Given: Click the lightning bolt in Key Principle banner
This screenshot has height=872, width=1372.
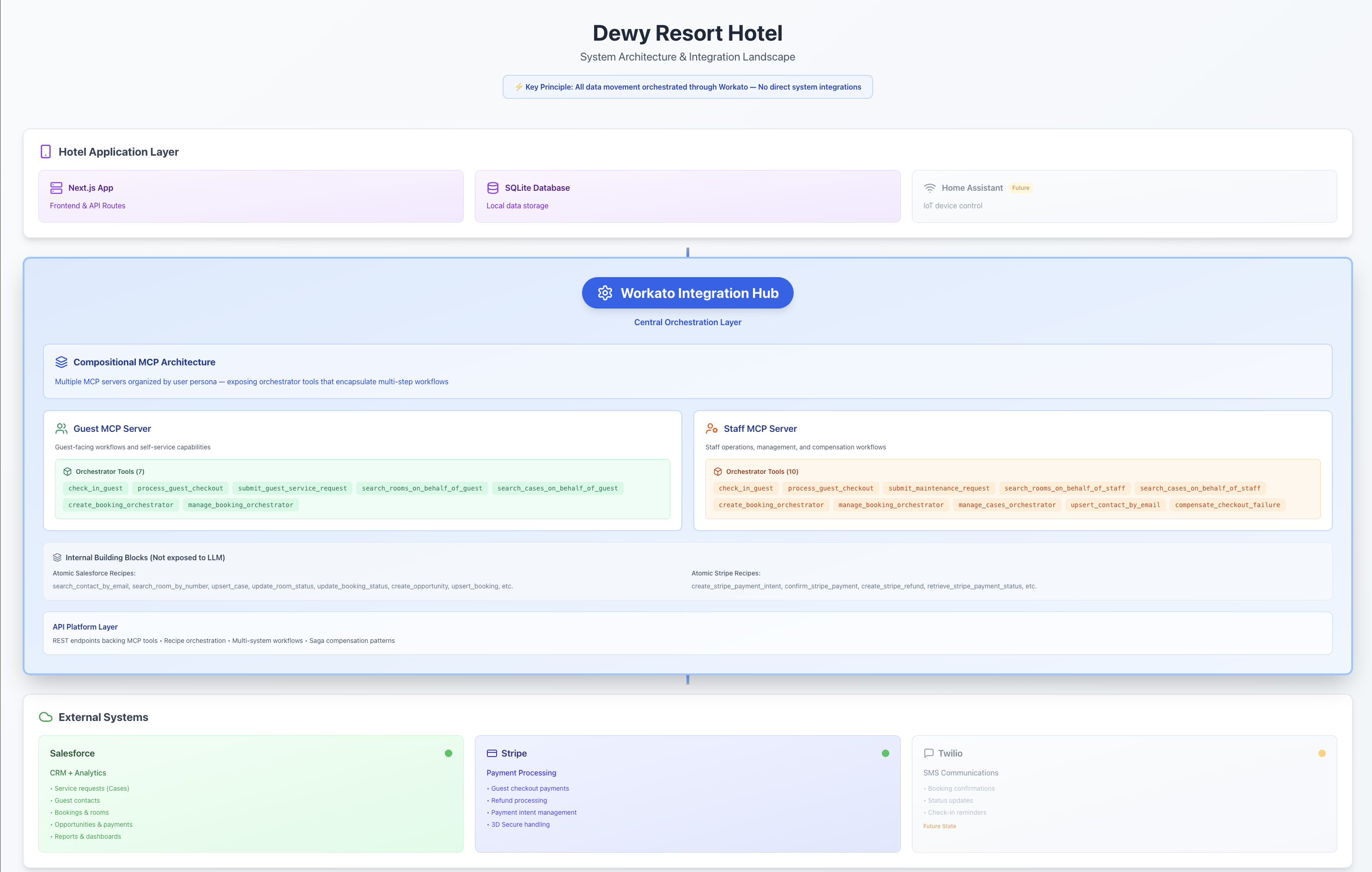Looking at the screenshot, I should point(518,87).
